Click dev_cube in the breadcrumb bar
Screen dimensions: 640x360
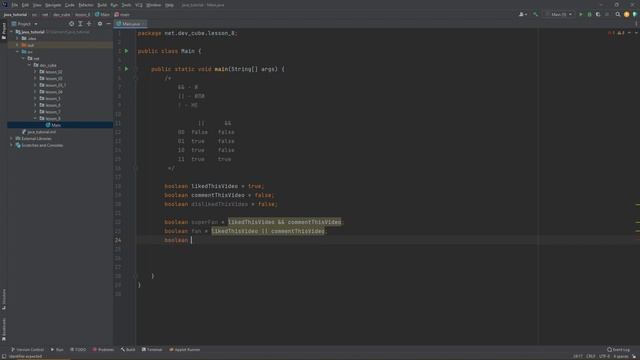coord(62,14)
